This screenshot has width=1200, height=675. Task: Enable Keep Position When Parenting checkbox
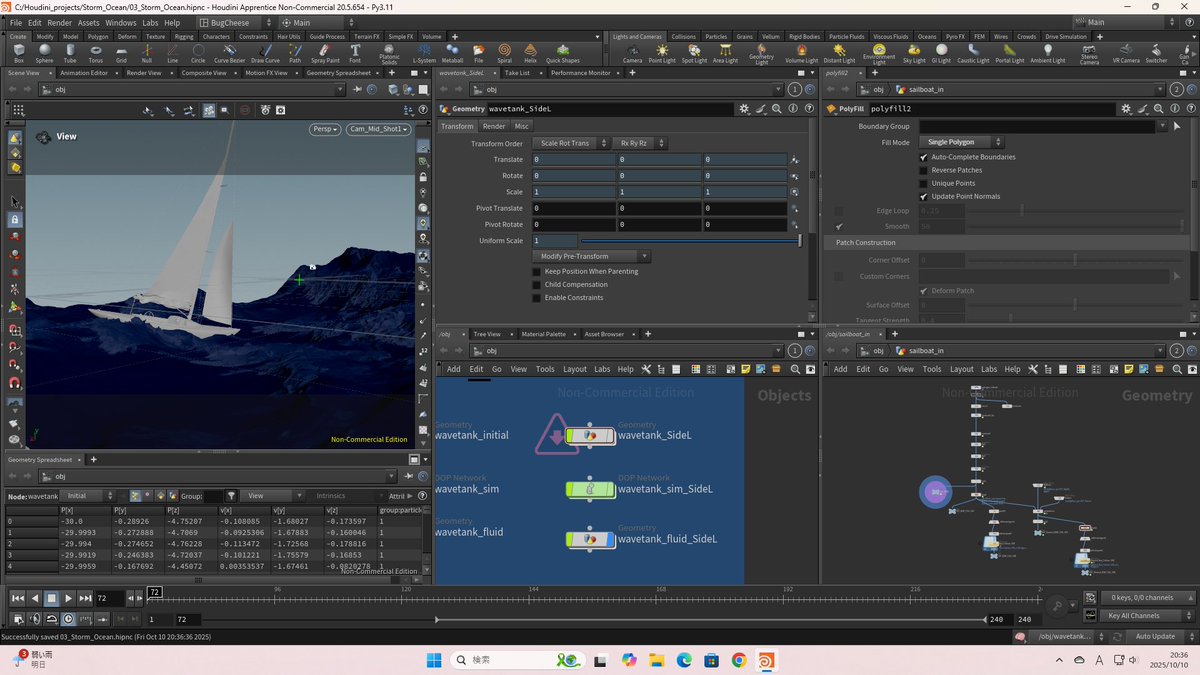point(537,271)
